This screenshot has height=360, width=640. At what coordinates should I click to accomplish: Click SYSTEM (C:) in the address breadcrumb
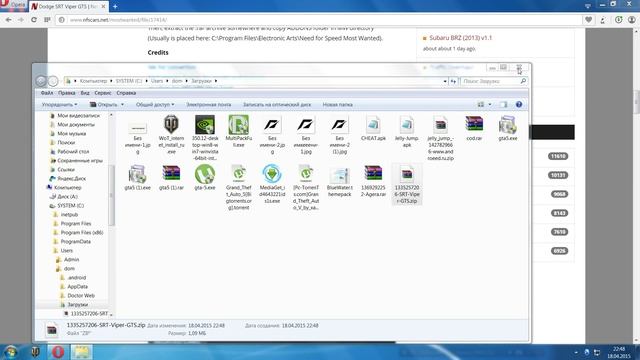pyautogui.click(x=129, y=81)
